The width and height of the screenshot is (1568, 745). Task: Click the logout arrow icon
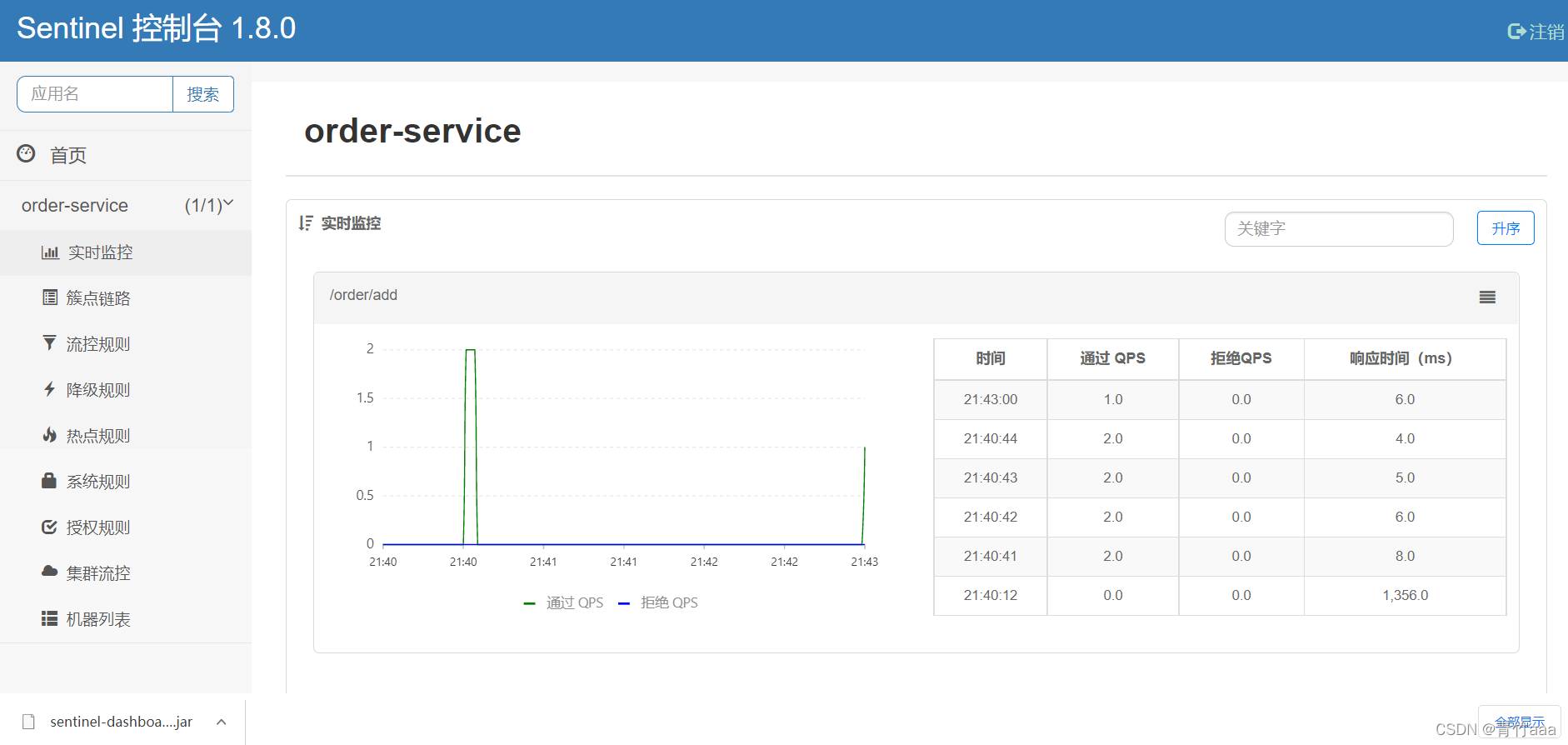coord(1516,32)
